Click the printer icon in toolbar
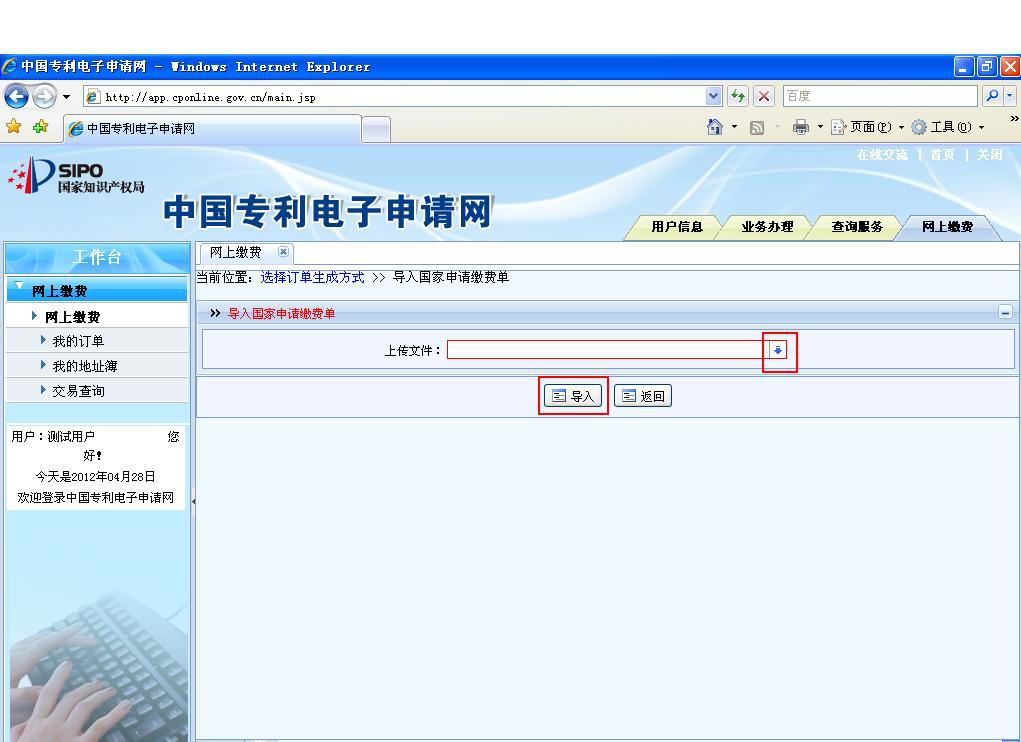This screenshot has width=1021, height=742. pos(800,127)
